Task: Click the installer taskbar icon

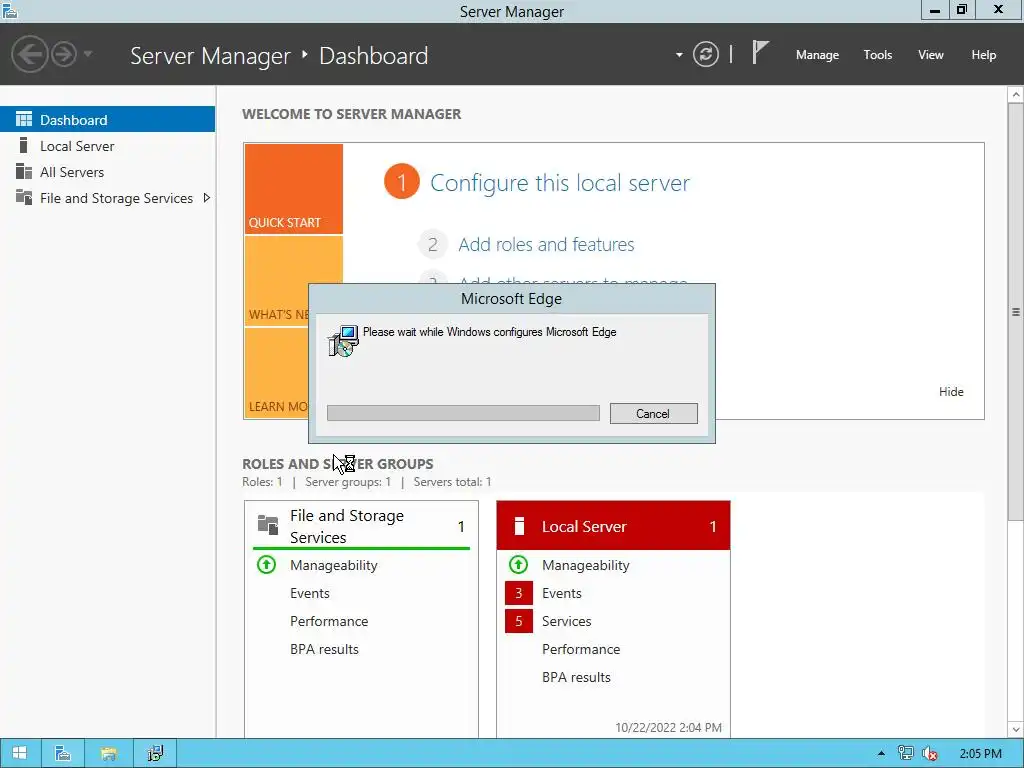Action: [155, 754]
